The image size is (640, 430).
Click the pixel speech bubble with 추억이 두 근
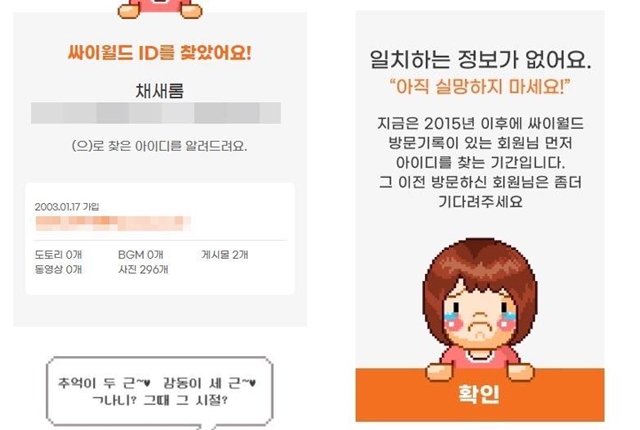(159, 392)
